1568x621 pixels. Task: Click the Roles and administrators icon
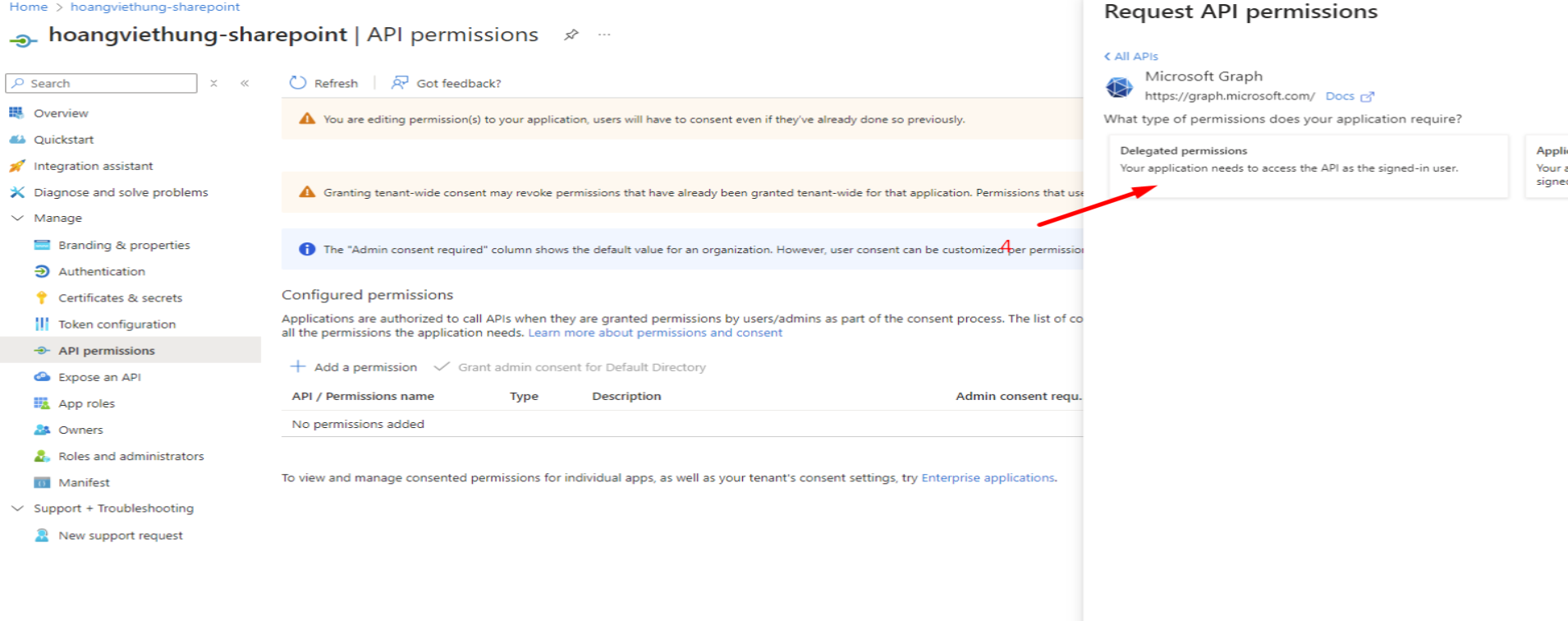[x=42, y=456]
